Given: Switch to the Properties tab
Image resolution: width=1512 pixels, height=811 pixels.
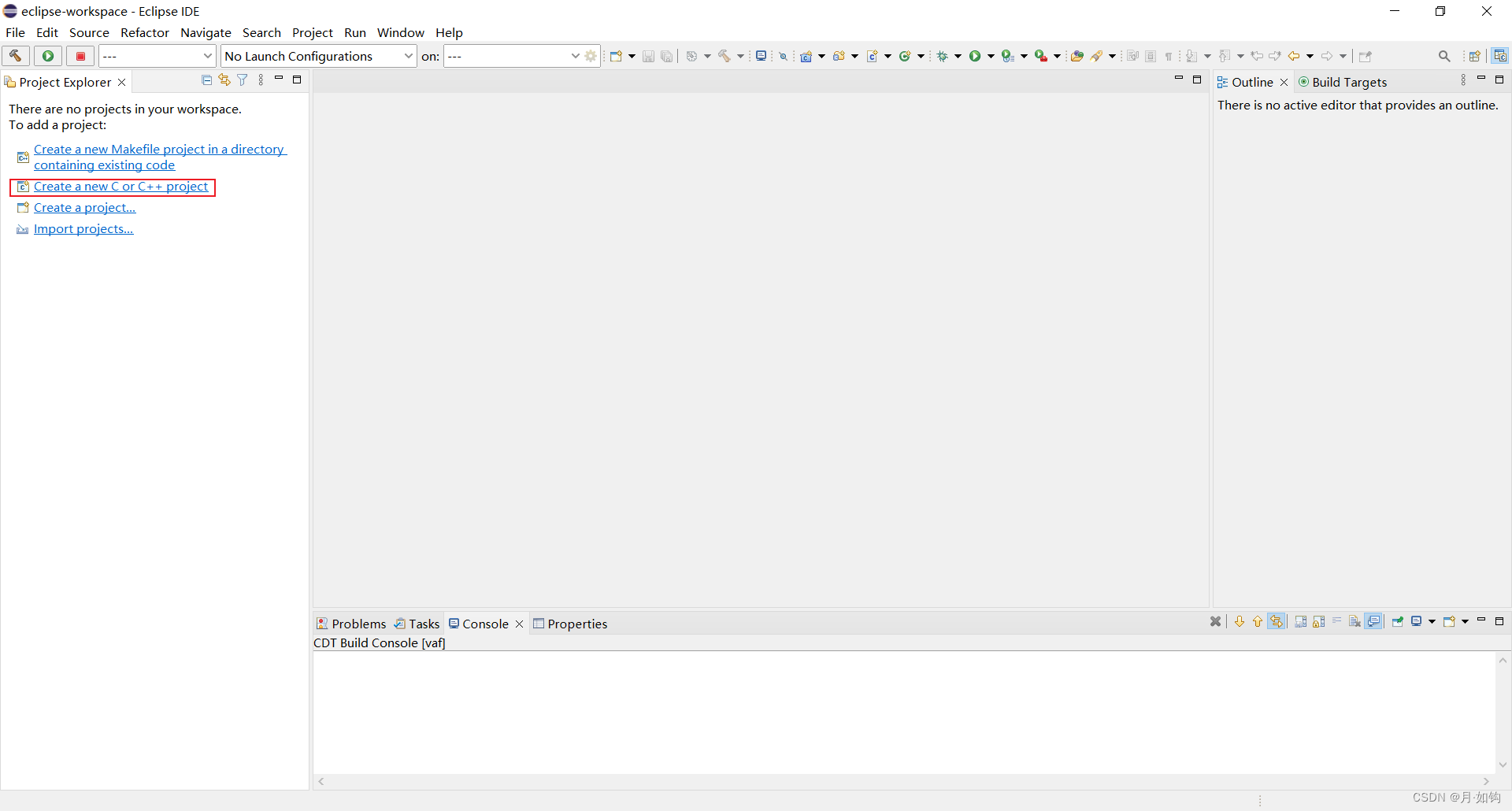Looking at the screenshot, I should click(577, 624).
